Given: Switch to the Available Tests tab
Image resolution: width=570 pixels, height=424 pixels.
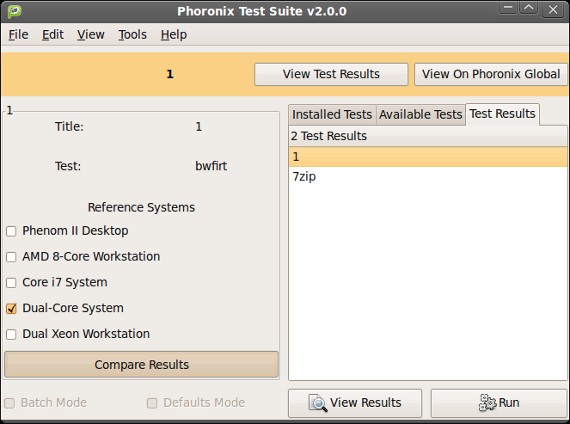Looking at the screenshot, I should coord(421,115).
